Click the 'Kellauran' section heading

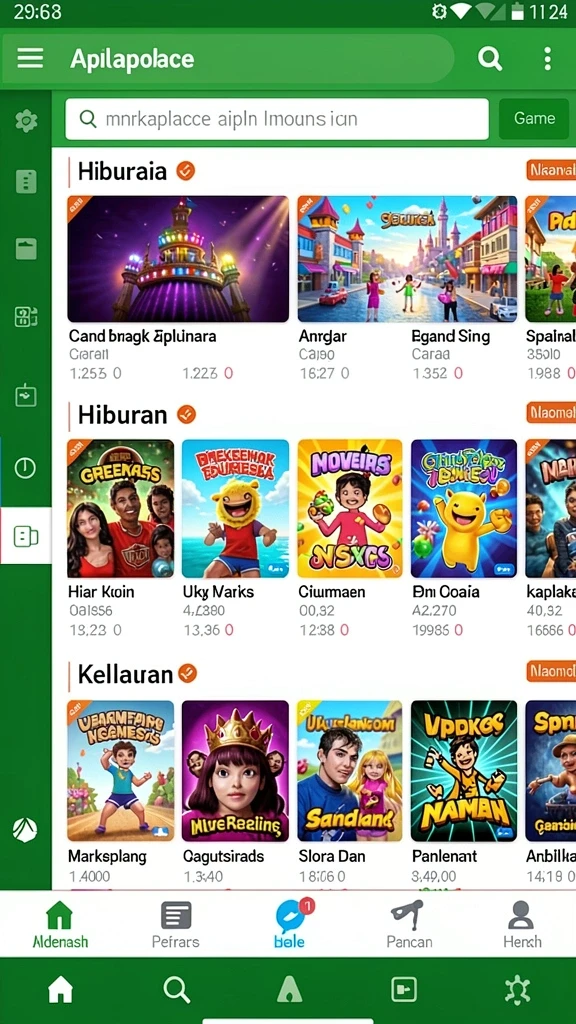125,674
